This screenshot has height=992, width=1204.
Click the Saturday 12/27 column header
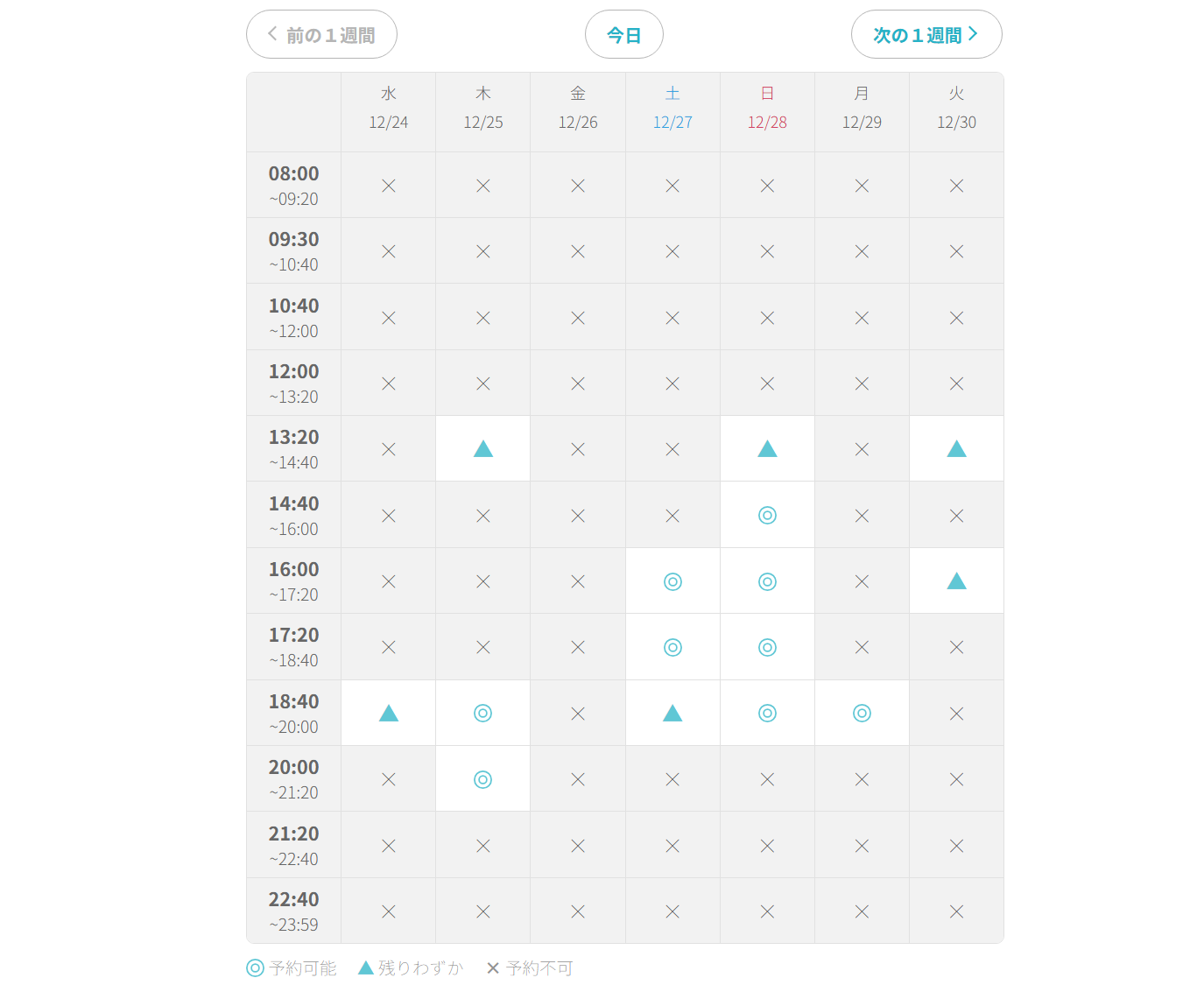coord(672,109)
